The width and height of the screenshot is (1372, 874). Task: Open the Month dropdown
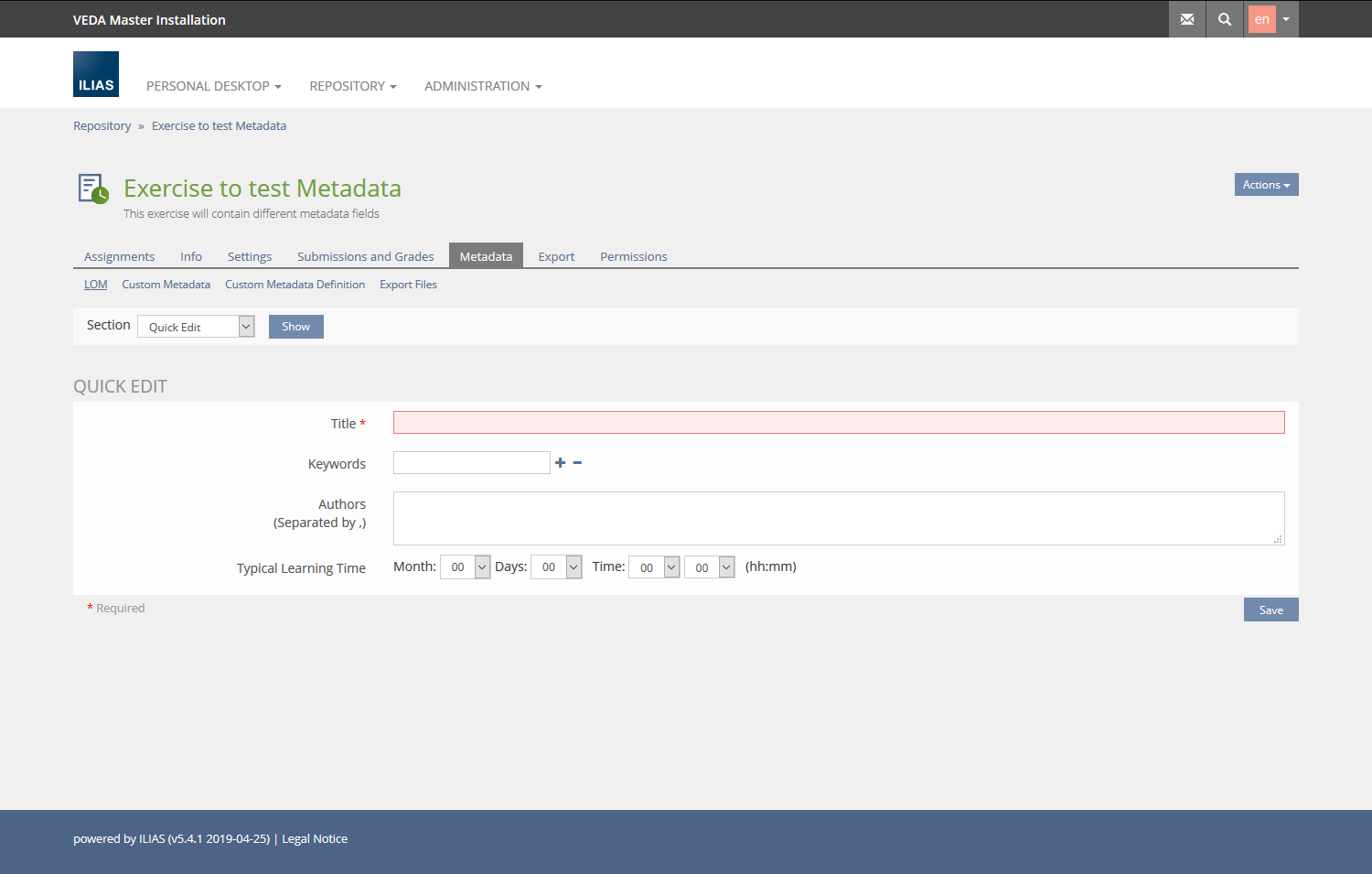(466, 567)
